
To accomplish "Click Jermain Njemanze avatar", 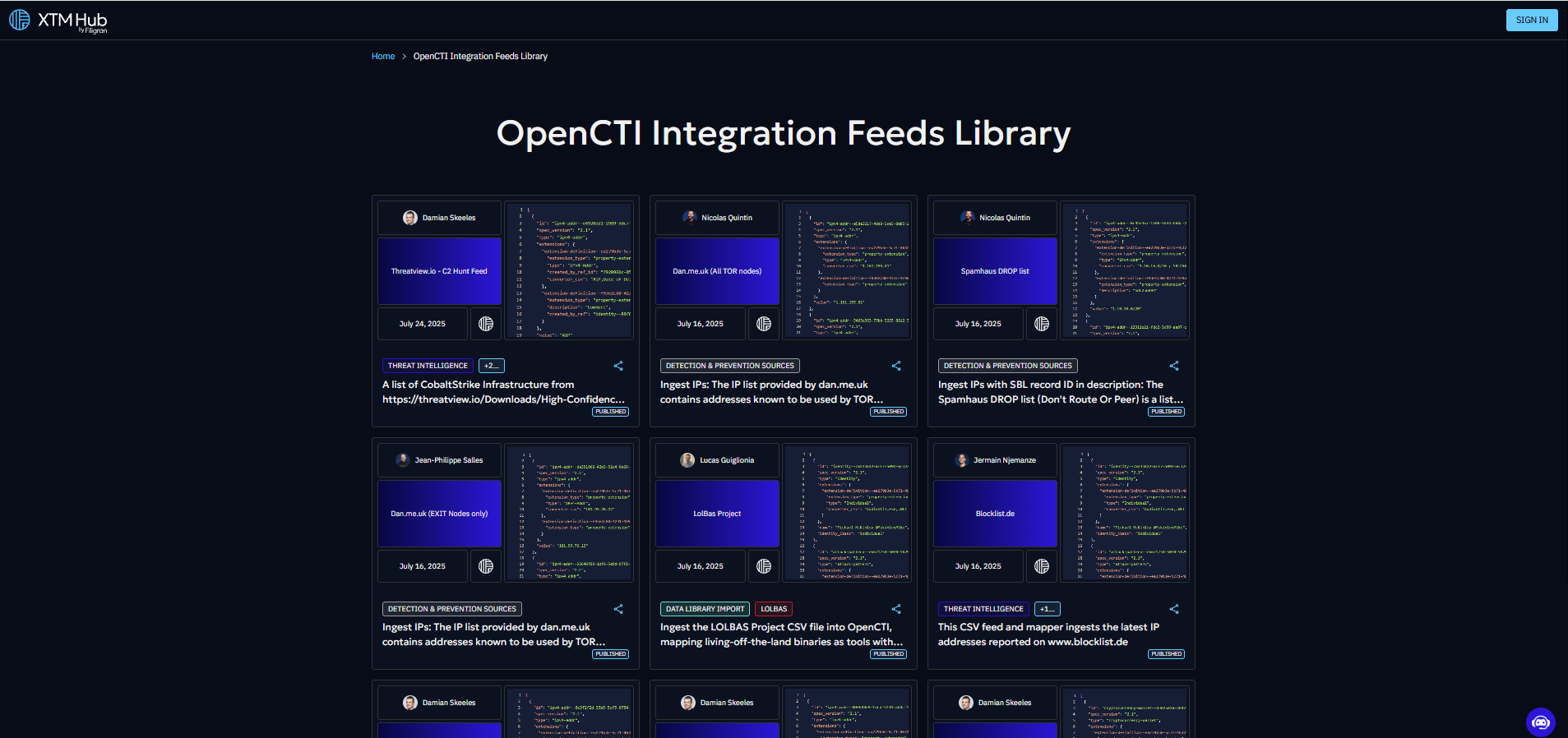I will (x=962, y=460).
